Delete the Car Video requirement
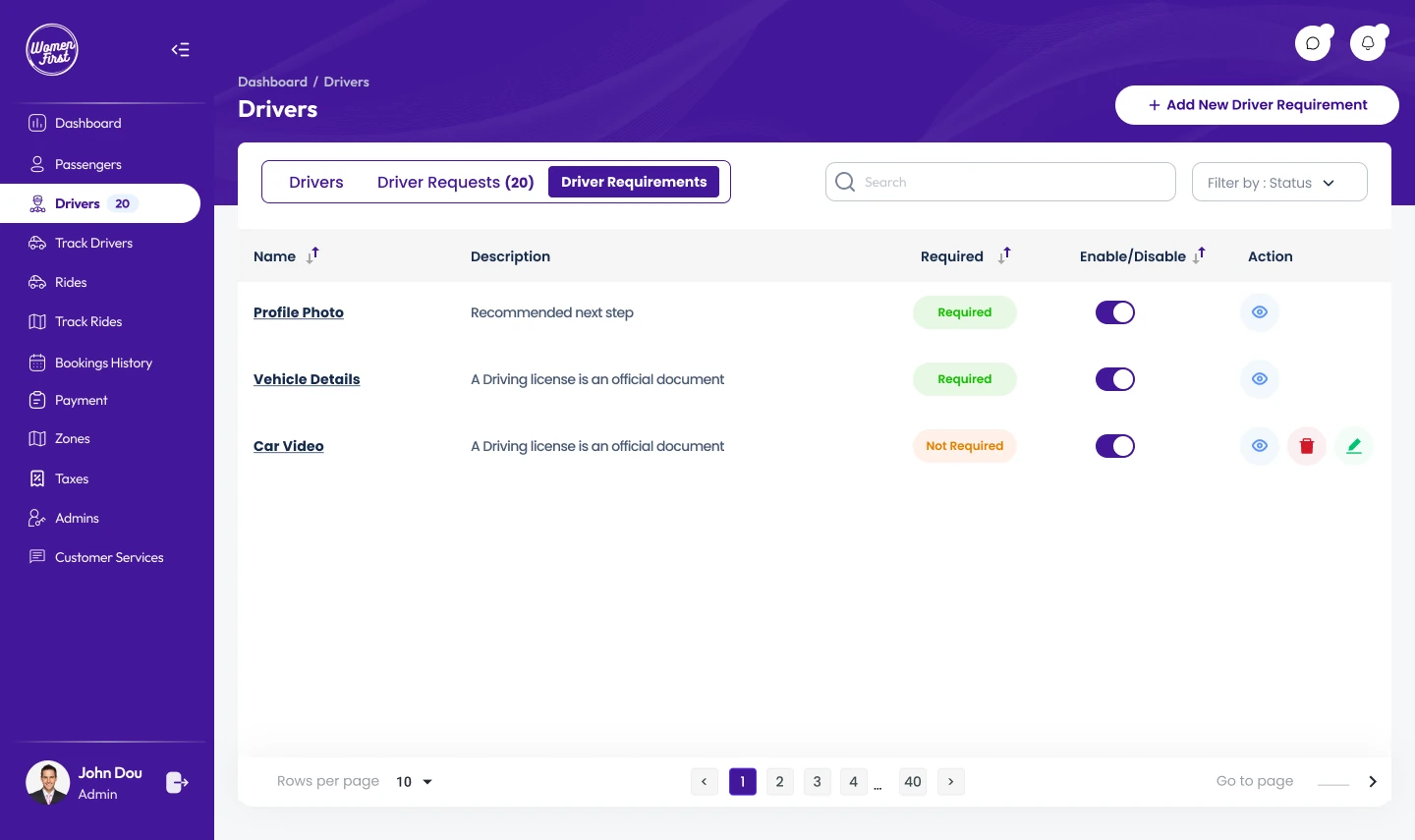The height and width of the screenshot is (840, 1415). pyautogui.click(x=1307, y=446)
